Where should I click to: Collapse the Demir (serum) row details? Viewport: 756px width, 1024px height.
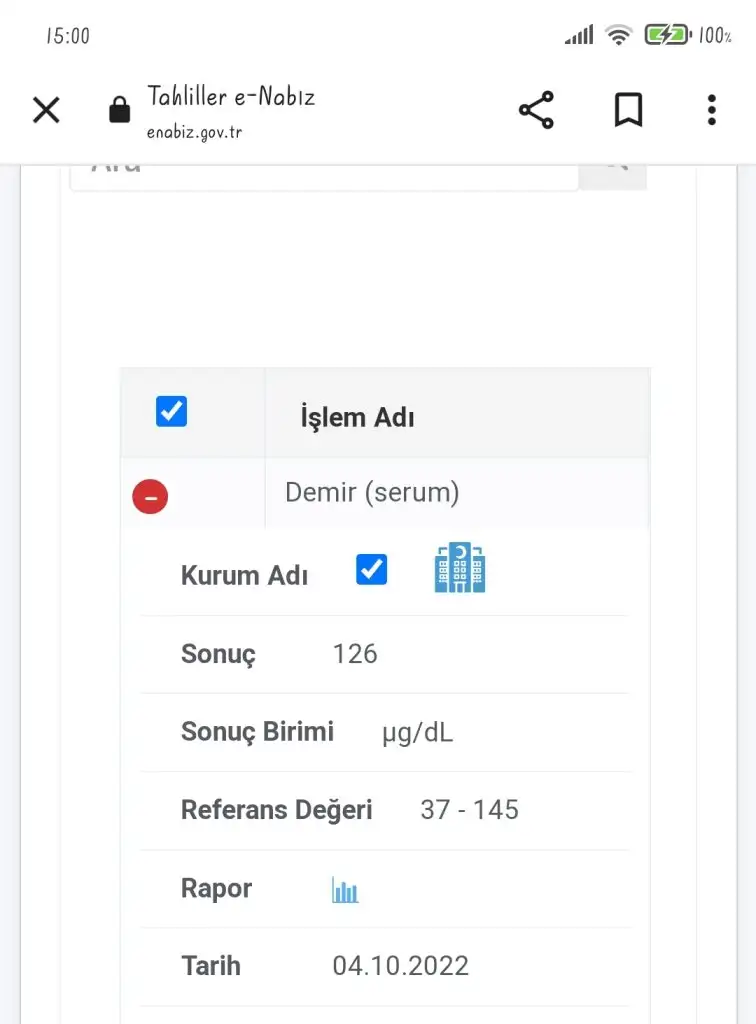pyautogui.click(x=150, y=496)
